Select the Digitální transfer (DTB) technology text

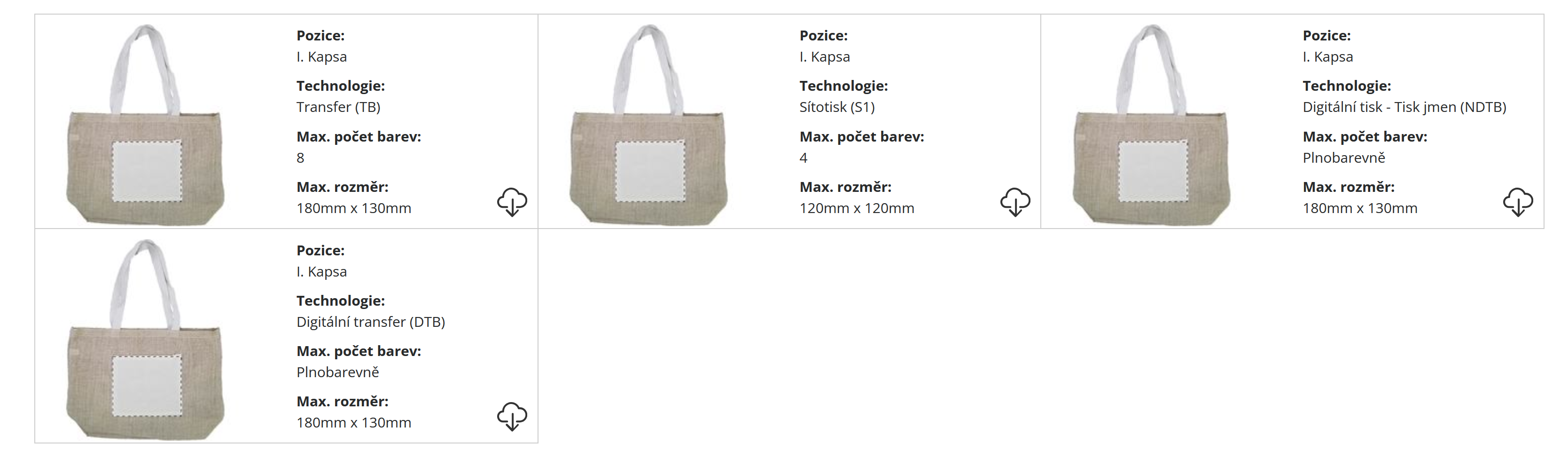point(371,322)
